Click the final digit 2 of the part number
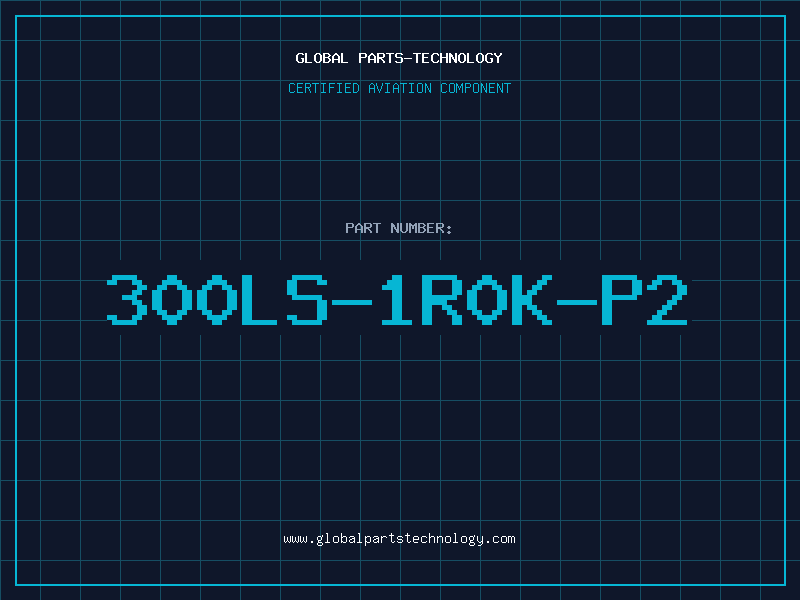 (667, 299)
